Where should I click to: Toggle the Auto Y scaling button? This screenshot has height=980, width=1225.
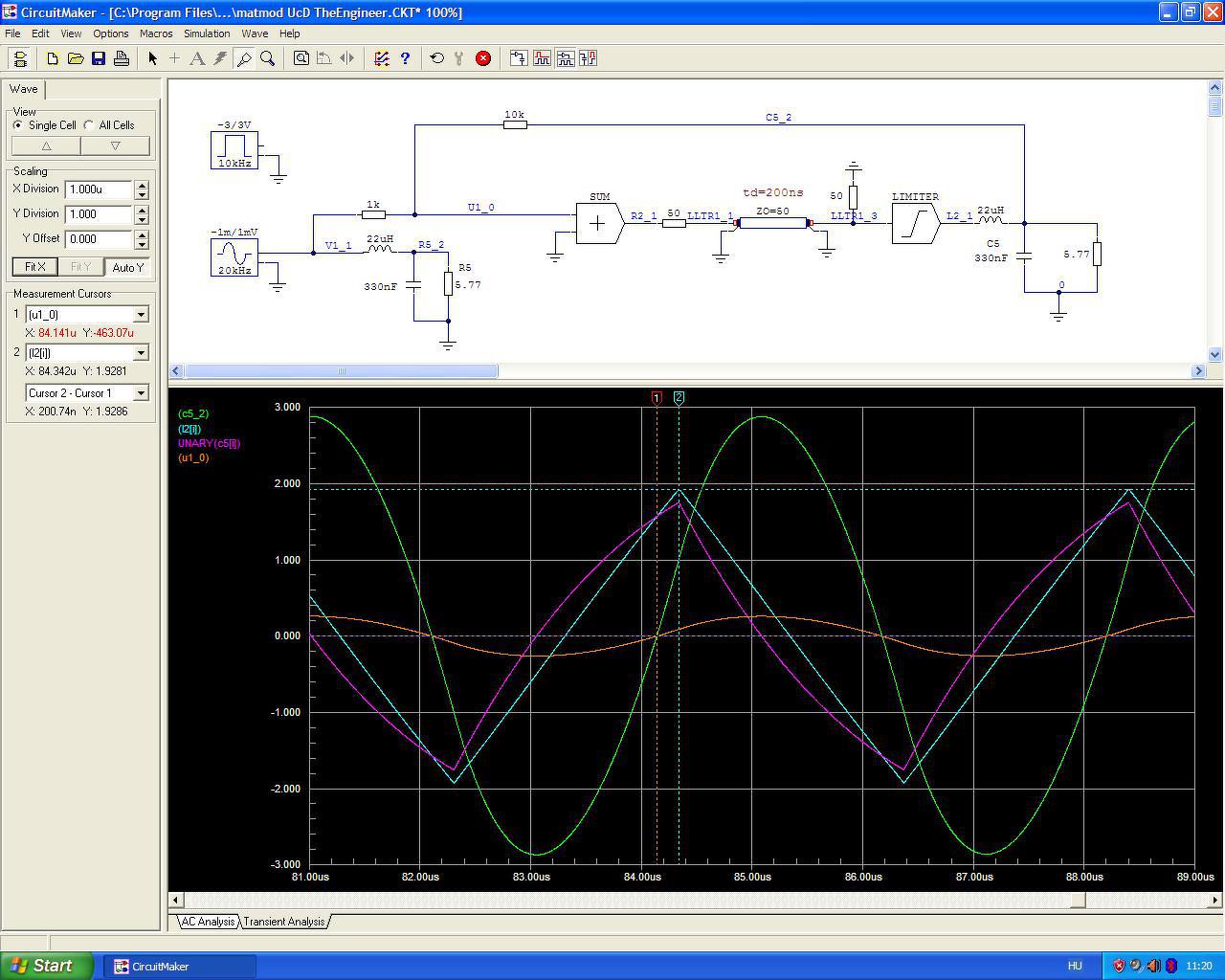pyautogui.click(x=127, y=267)
